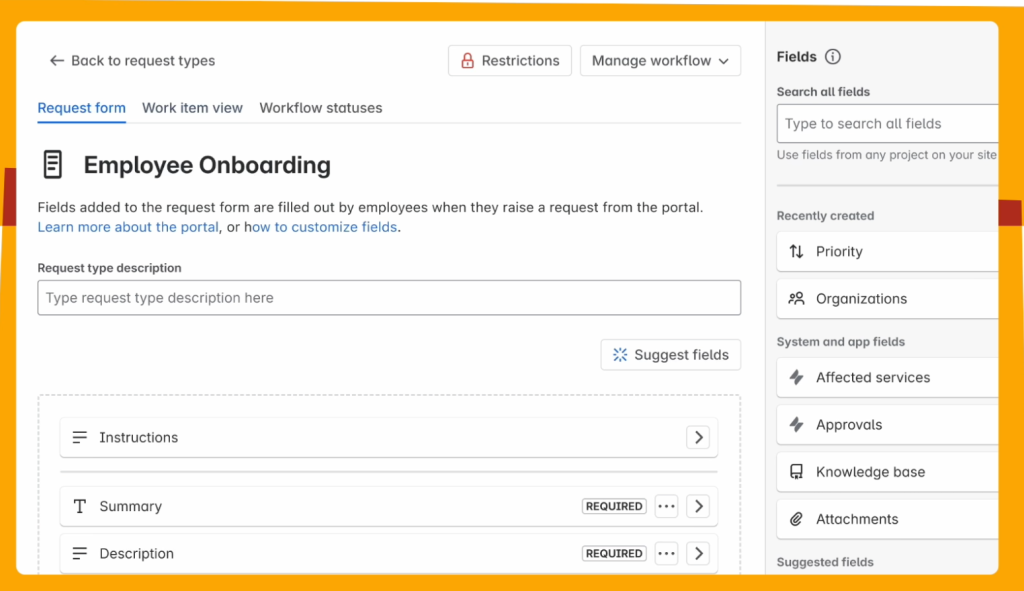This screenshot has height=591, width=1024.
Task: Click the Restrictions lock icon
Action: pos(467,60)
